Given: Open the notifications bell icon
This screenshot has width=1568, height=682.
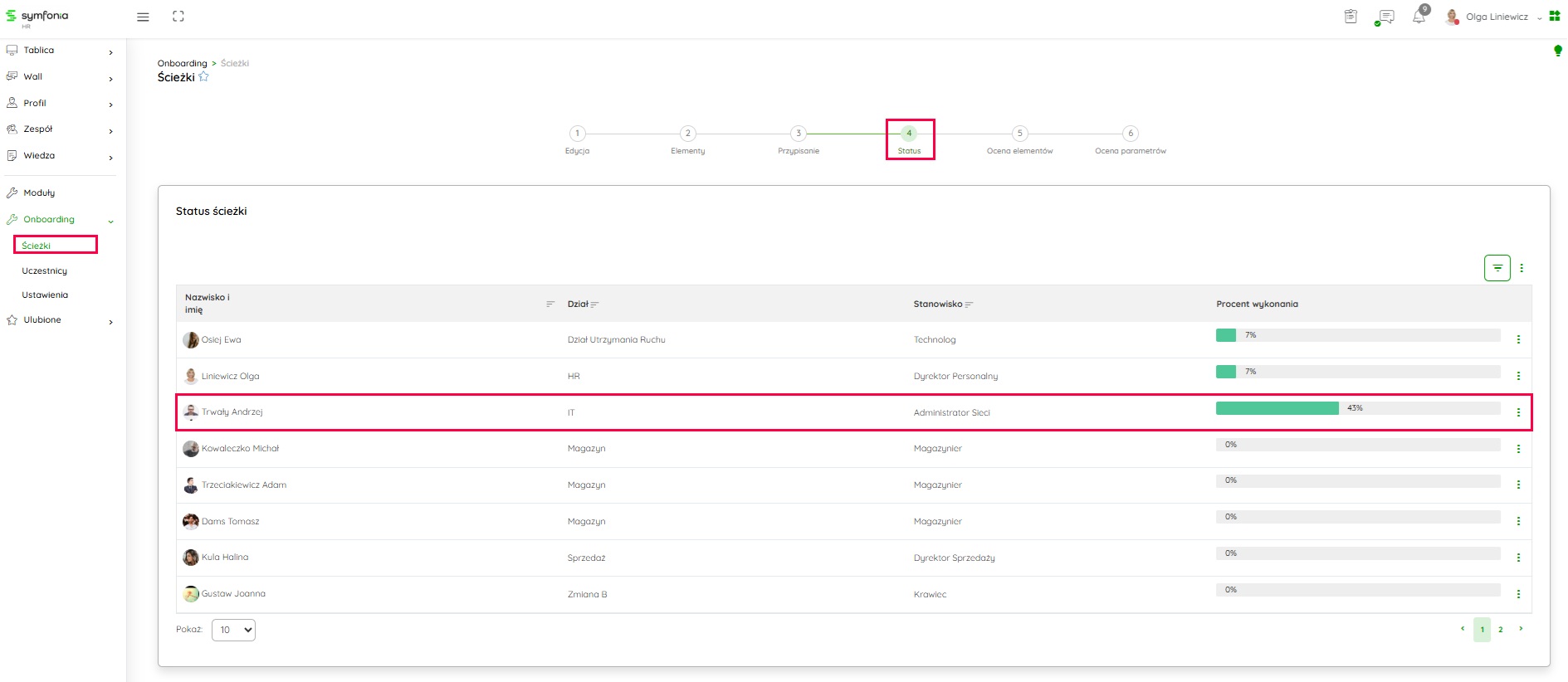Looking at the screenshot, I should [1419, 17].
